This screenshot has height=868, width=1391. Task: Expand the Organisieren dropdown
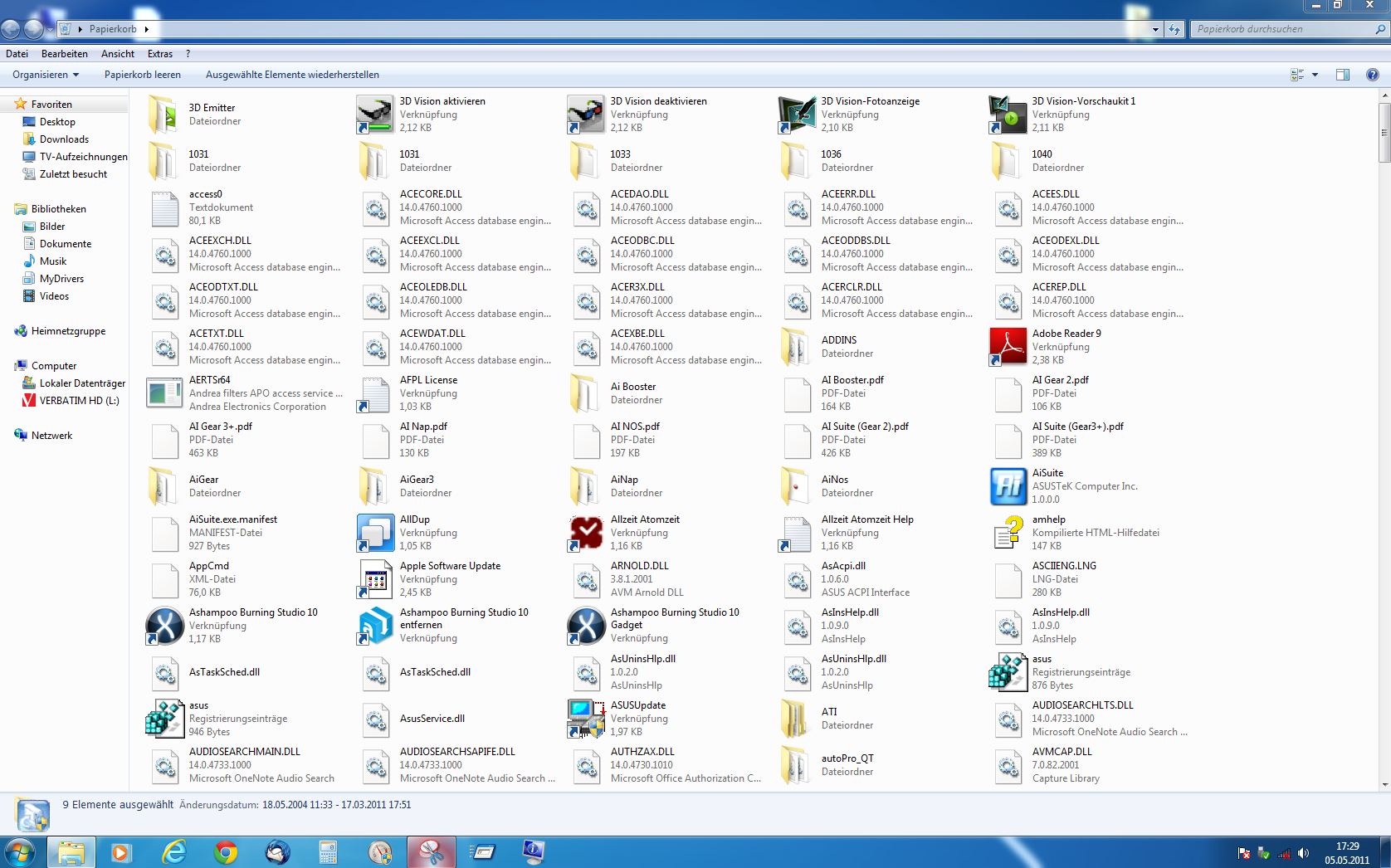click(46, 75)
